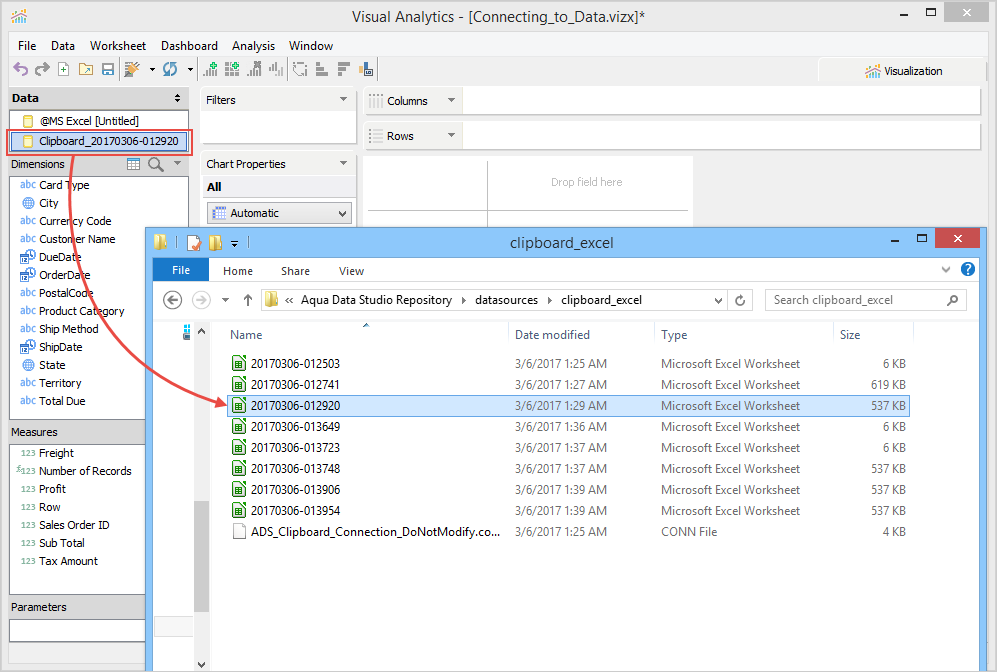The width and height of the screenshot is (997, 672).
Task: Click the magnifier search icon beside Dimensions
Action: point(156,164)
